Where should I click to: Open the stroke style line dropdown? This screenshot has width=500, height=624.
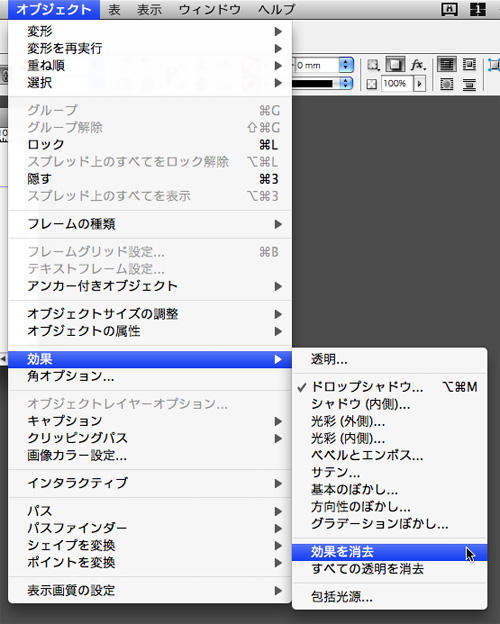346,83
